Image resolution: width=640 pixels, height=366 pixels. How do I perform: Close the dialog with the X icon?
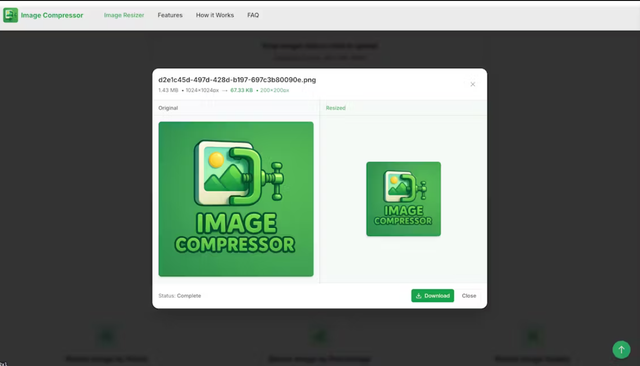(473, 84)
